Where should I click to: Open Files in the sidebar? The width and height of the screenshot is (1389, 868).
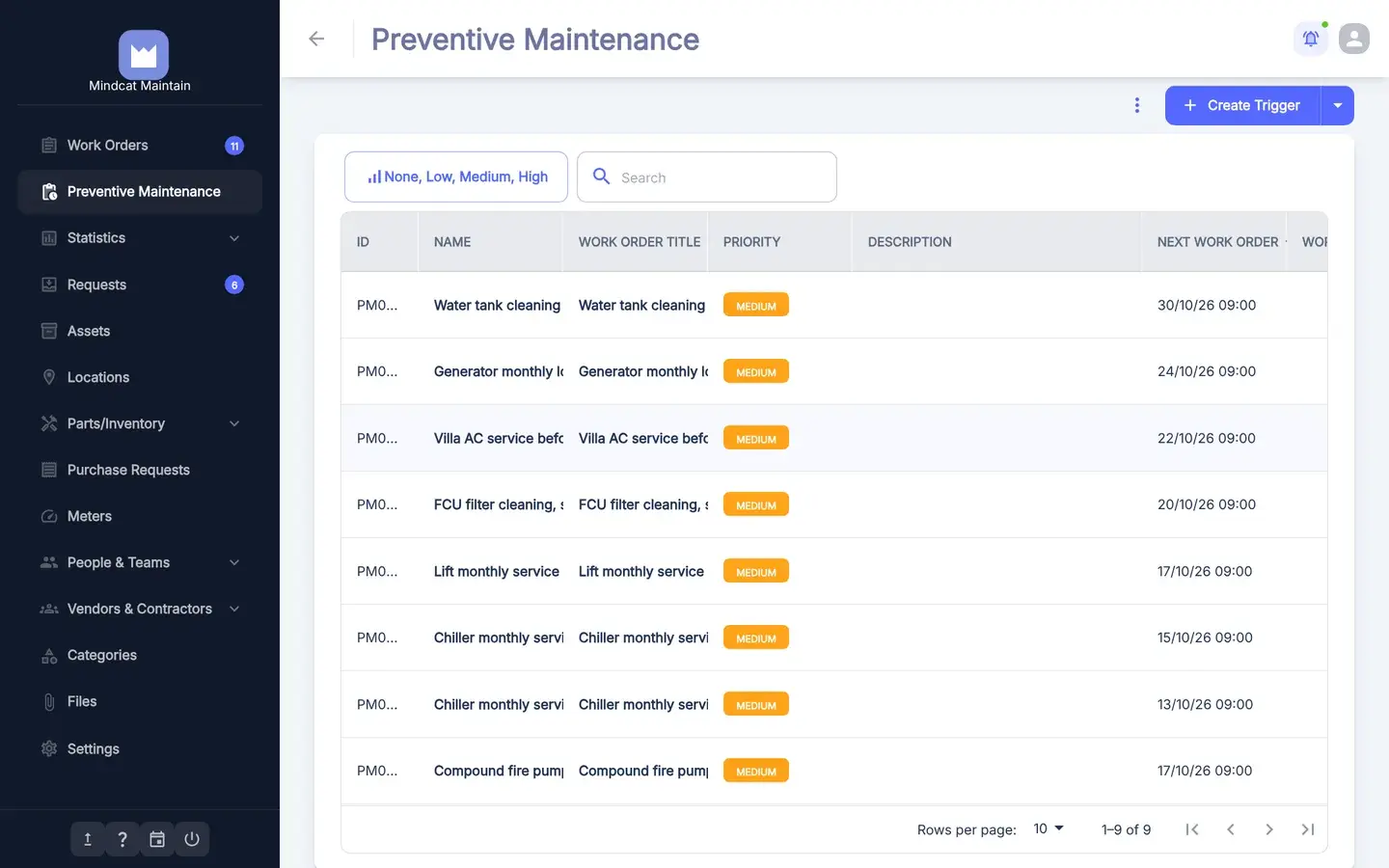[140, 701]
